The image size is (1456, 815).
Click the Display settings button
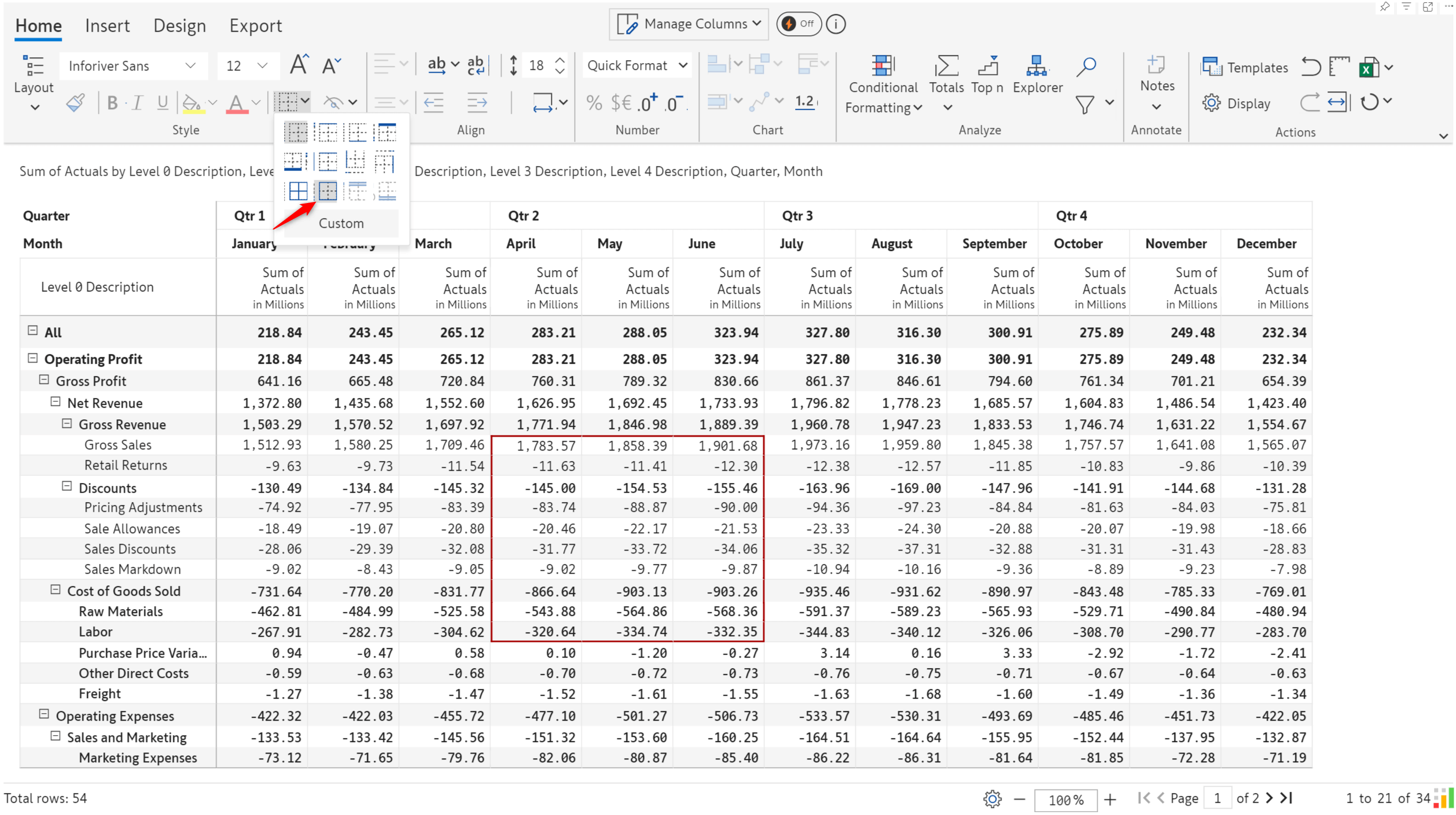(1236, 104)
